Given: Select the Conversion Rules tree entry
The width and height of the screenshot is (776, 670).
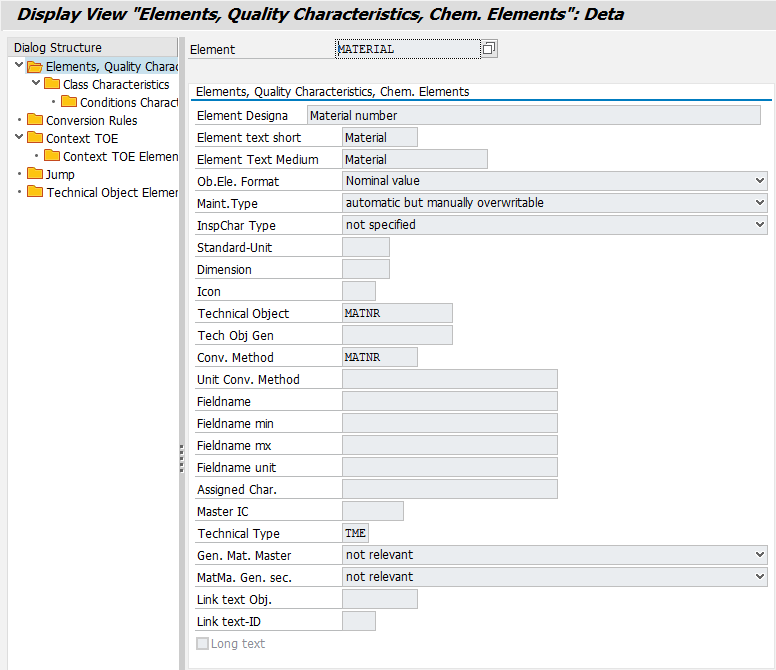Looking at the screenshot, I should point(92,121).
